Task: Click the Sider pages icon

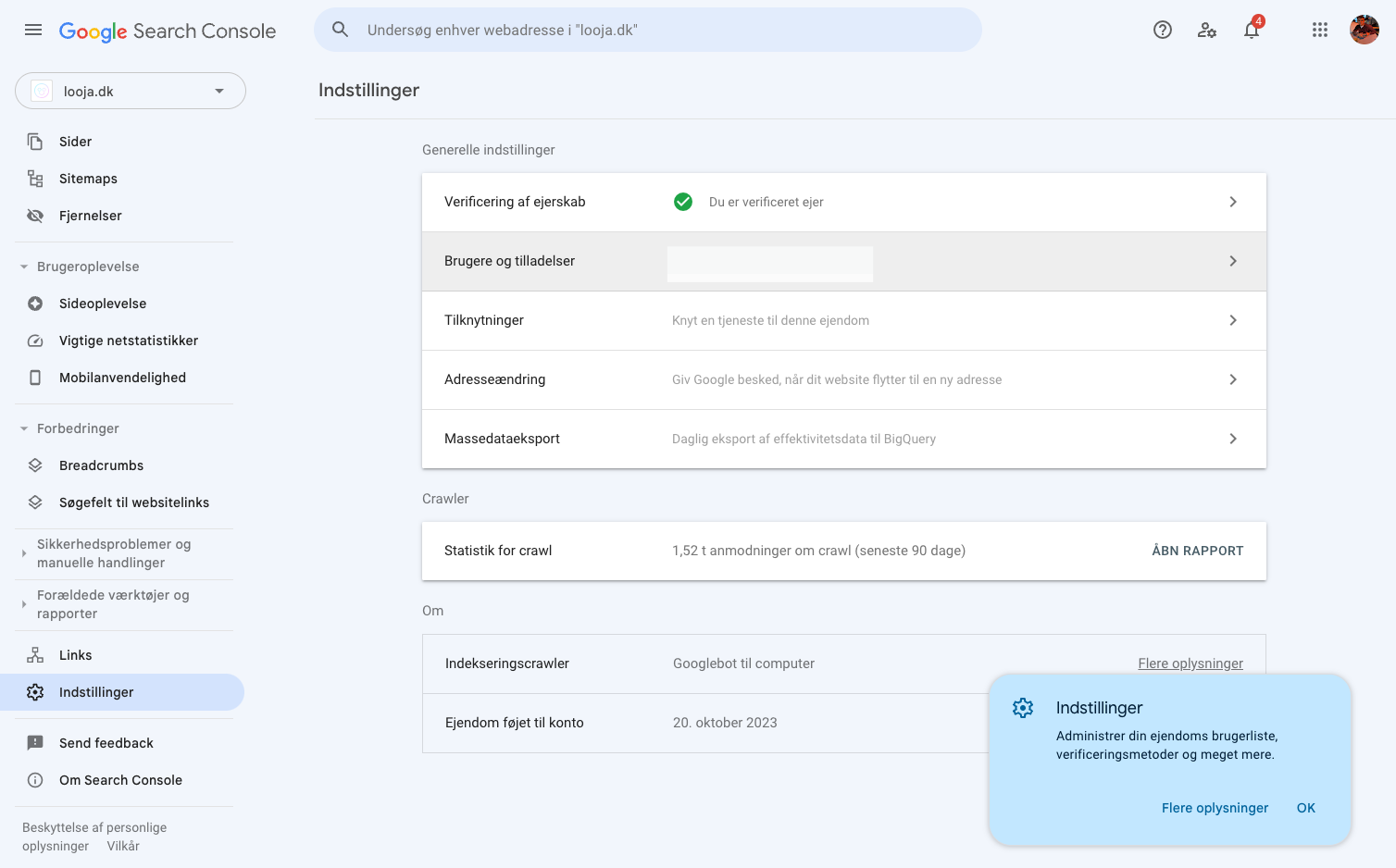Action: point(35,142)
